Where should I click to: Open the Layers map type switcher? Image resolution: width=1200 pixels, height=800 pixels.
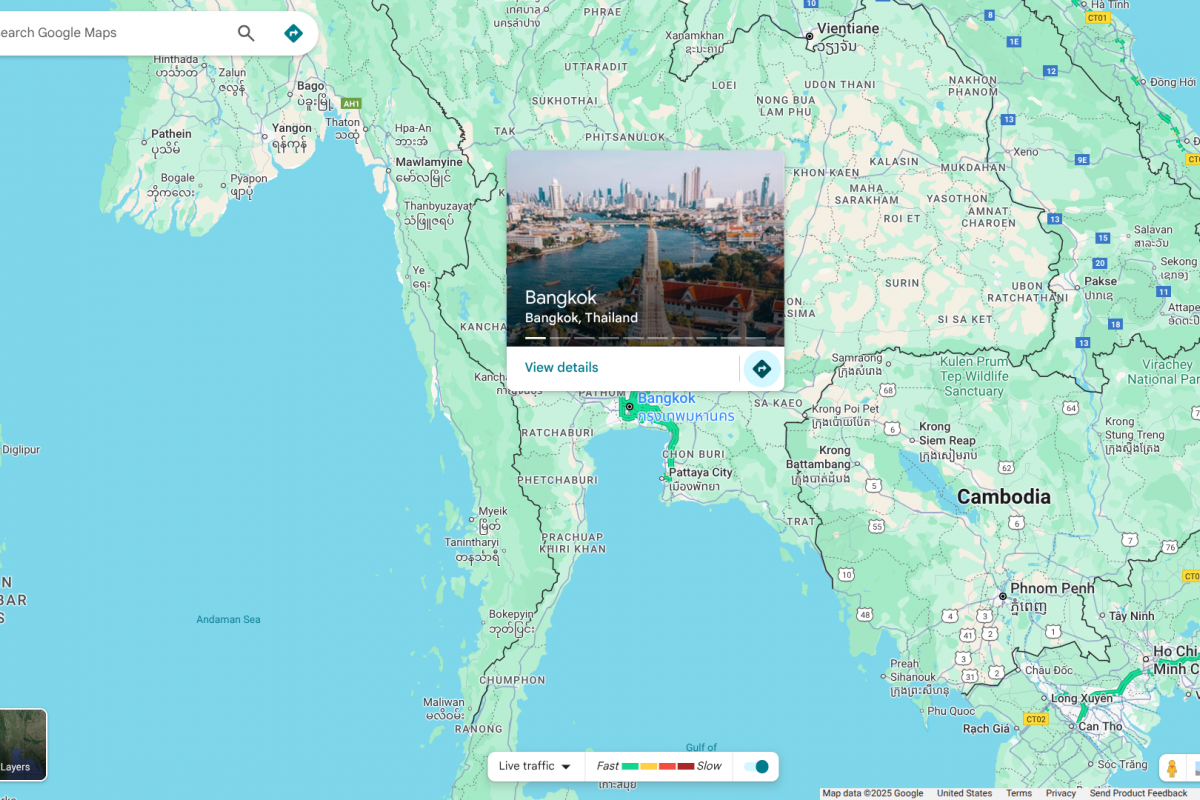click(20, 745)
